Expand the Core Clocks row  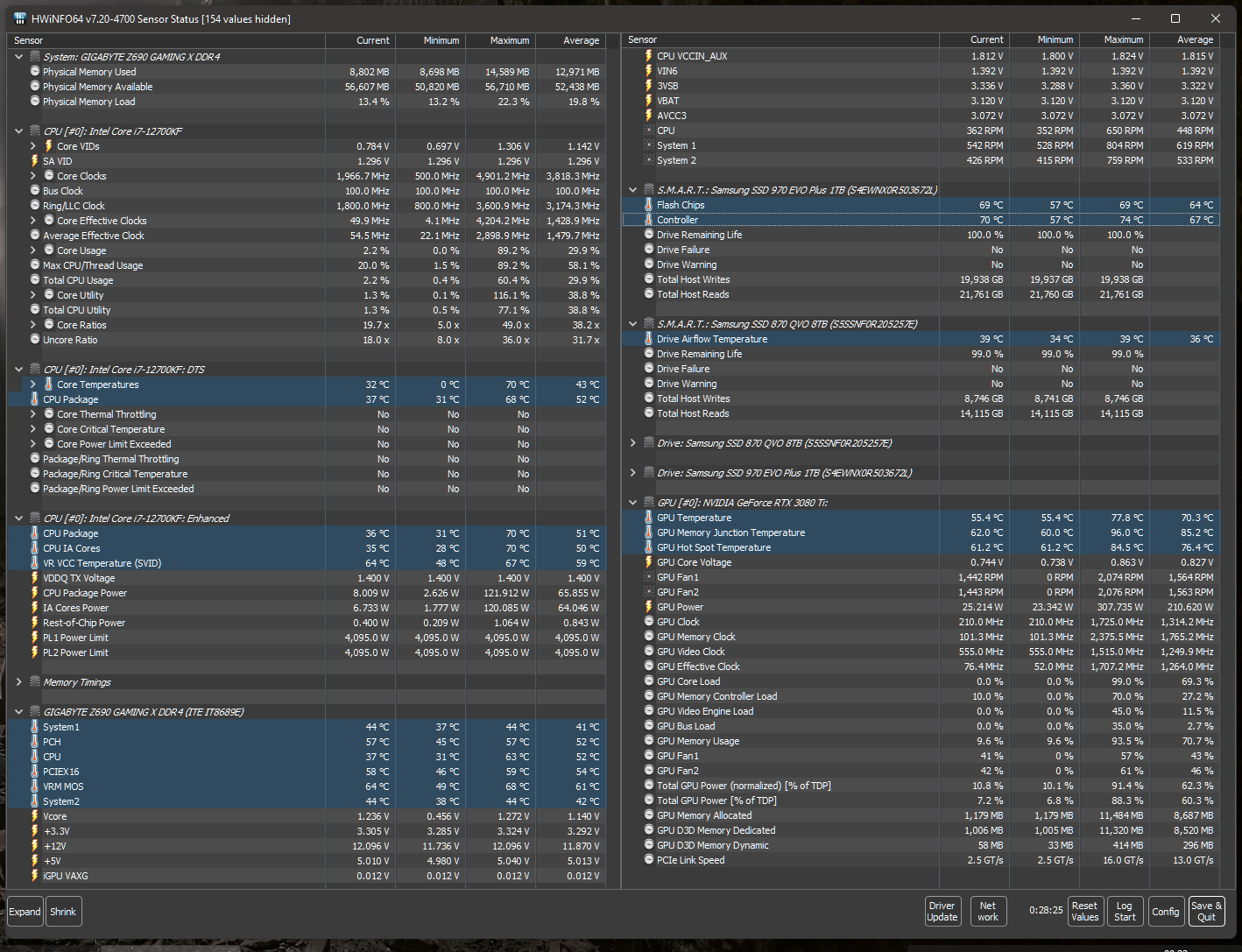point(33,176)
